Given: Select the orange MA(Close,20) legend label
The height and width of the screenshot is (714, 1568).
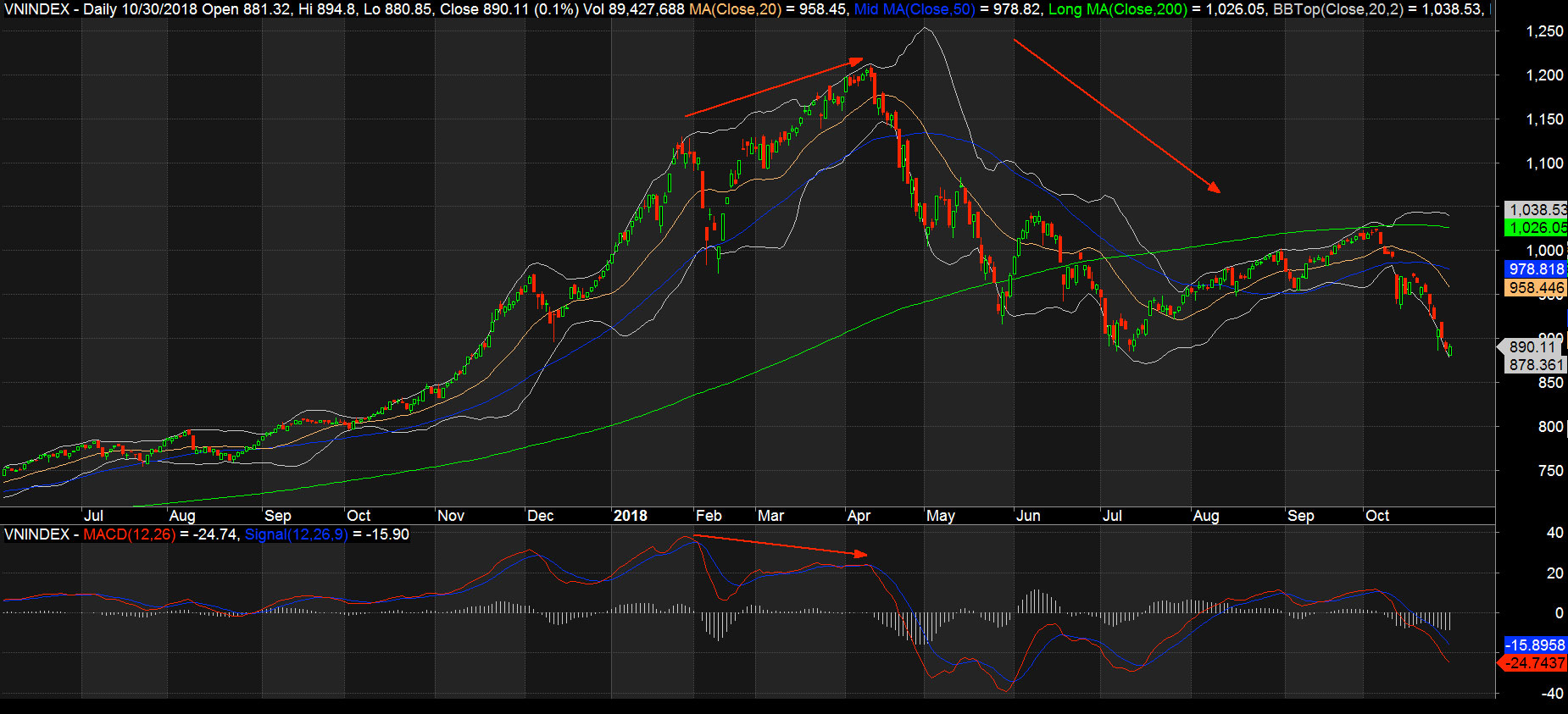Looking at the screenshot, I should point(735,9).
